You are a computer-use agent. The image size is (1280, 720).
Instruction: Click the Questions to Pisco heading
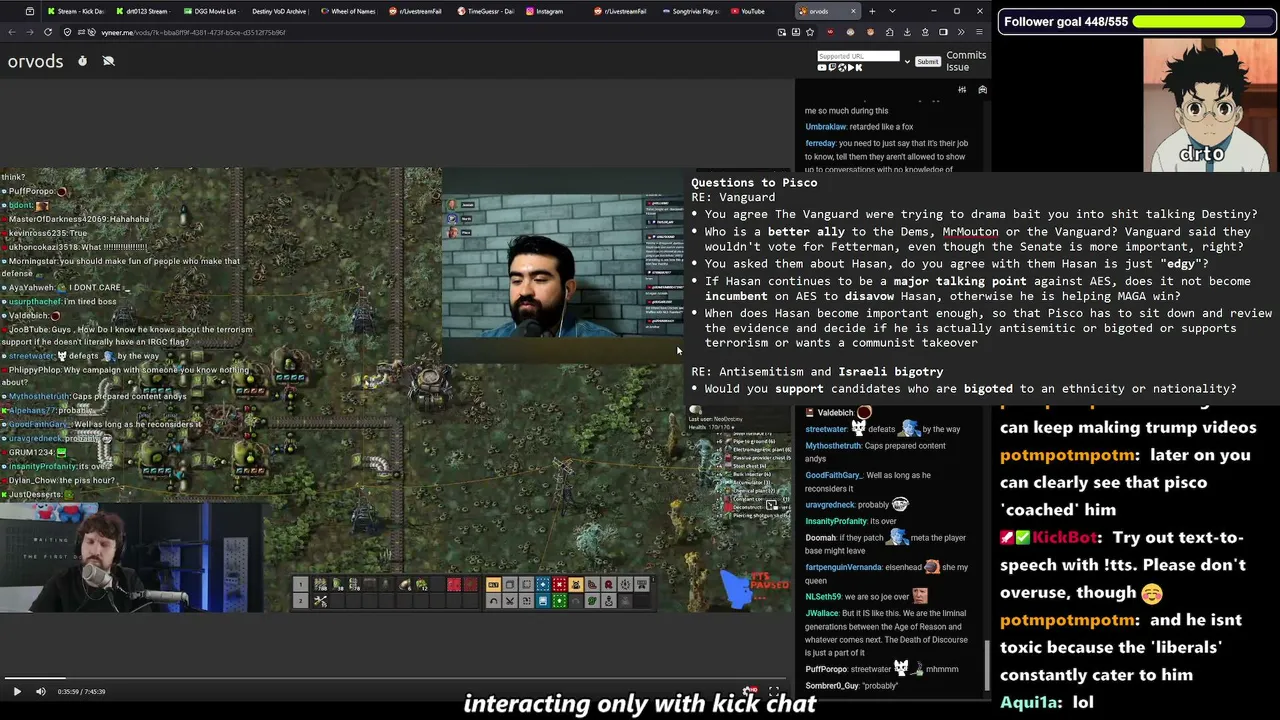click(x=754, y=182)
